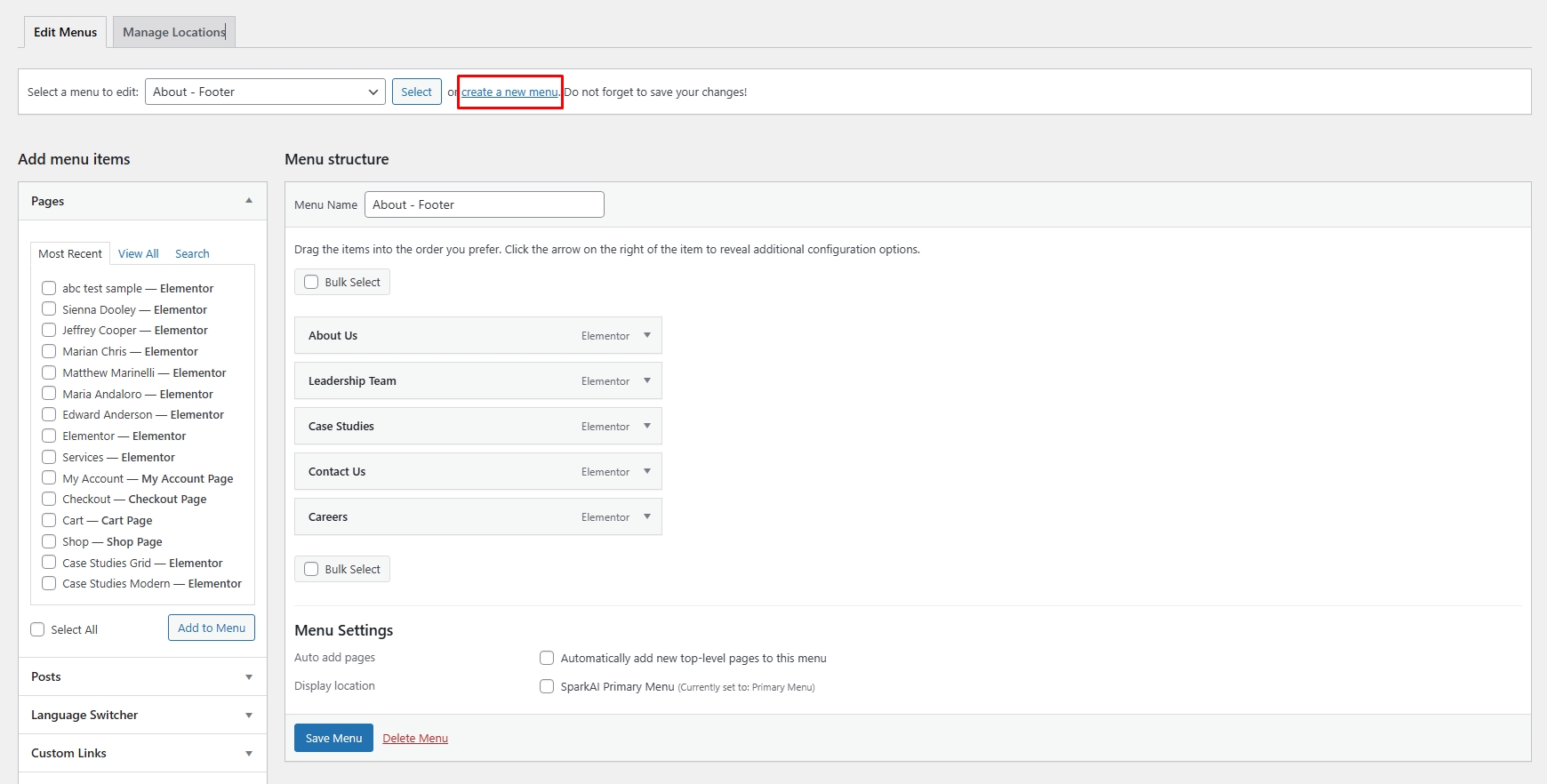Tick the Select All checkbox

pyautogui.click(x=37, y=629)
